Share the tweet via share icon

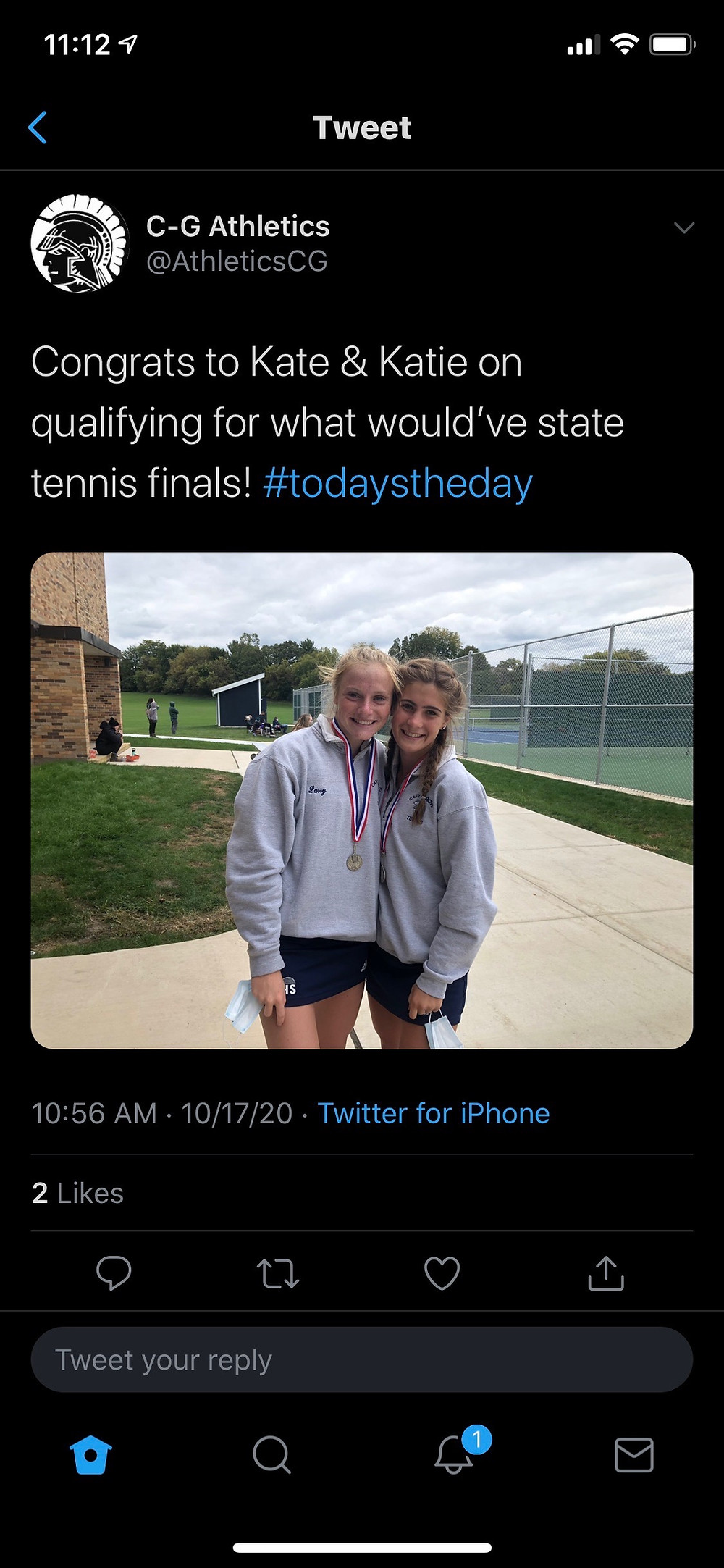click(606, 1273)
